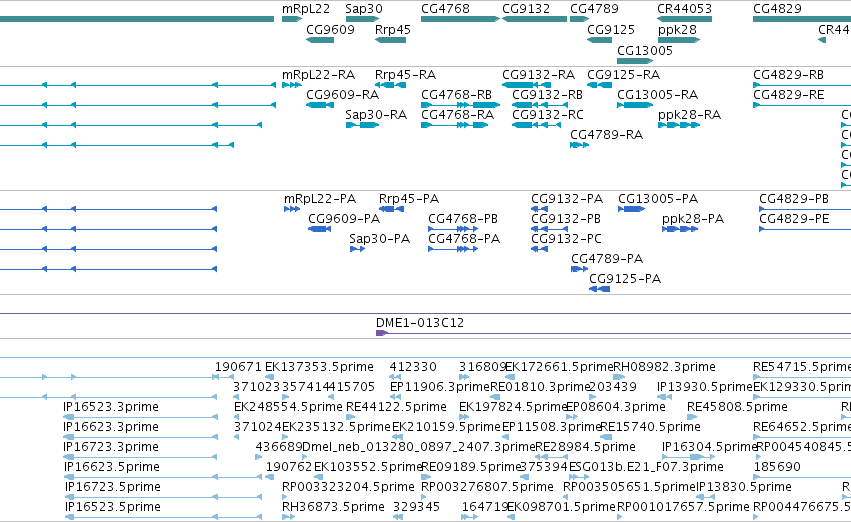Select EST RH08982.3prime
This screenshot has width=851, height=522.
pos(619,377)
